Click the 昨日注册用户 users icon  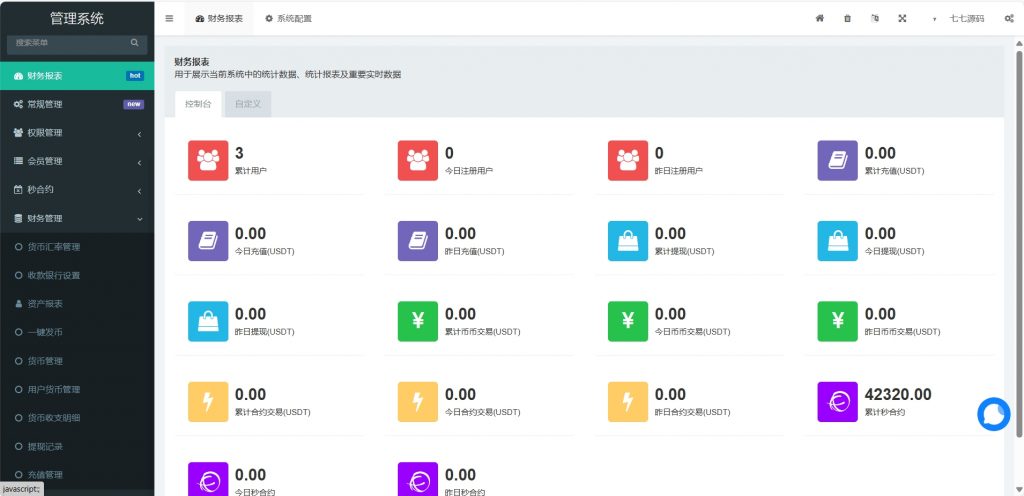point(628,161)
